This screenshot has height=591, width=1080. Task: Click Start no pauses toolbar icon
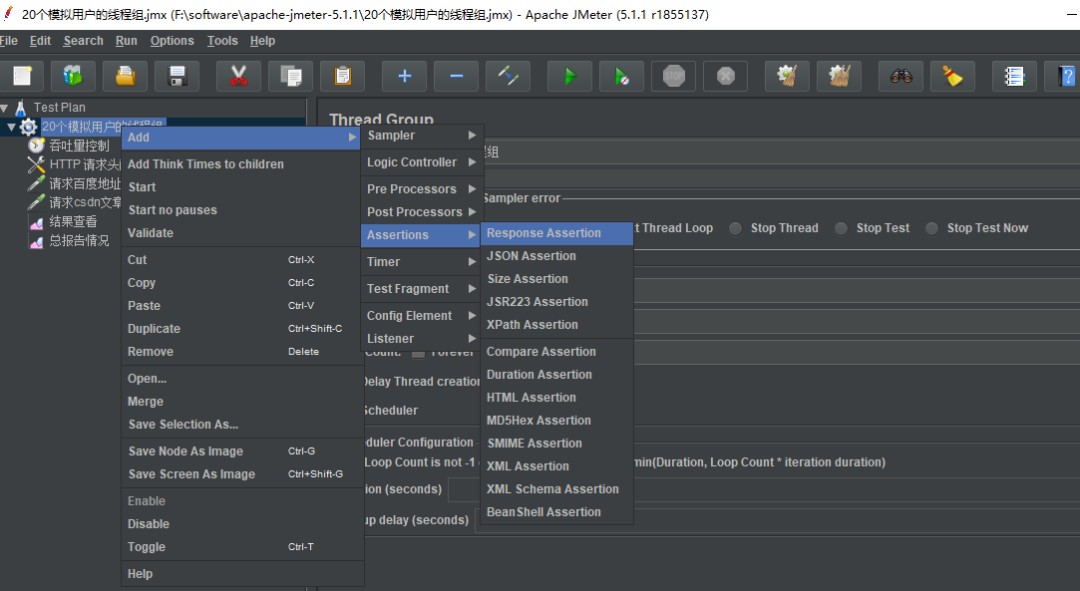621,76
